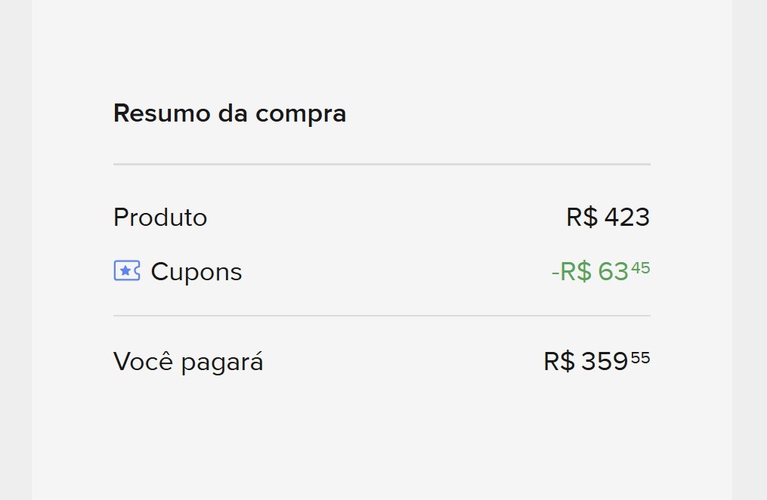Click the divider line below the heading

381,164
